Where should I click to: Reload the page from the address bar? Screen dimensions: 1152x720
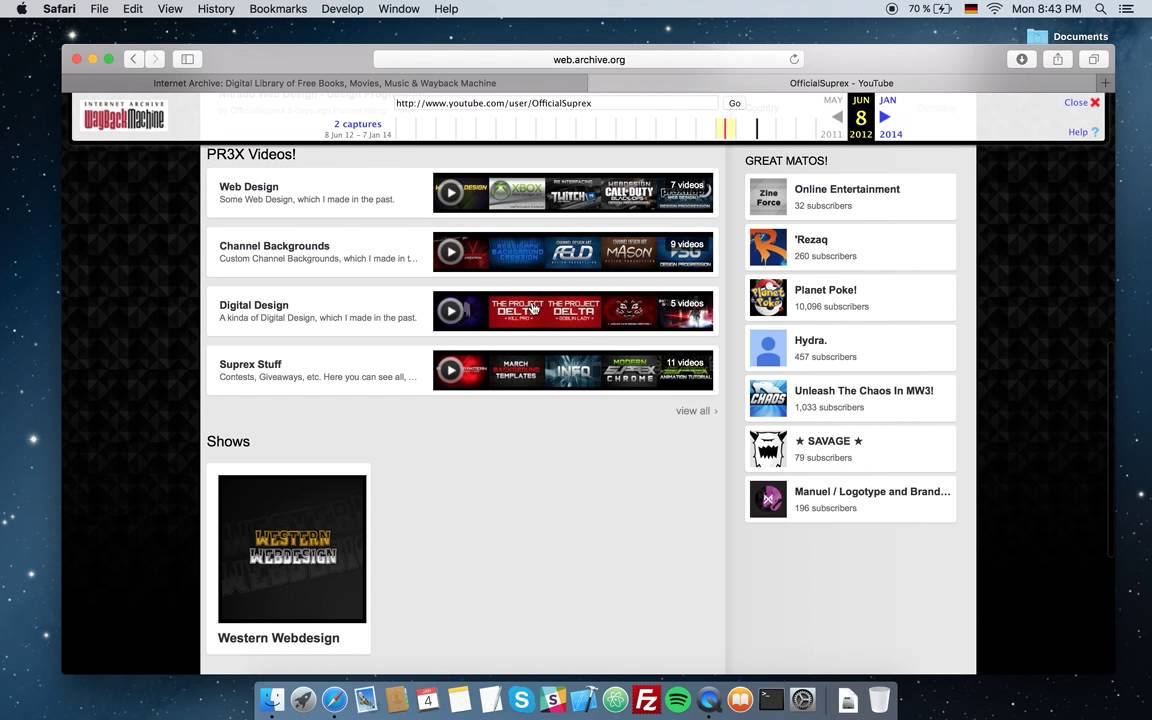click(794, 60)
